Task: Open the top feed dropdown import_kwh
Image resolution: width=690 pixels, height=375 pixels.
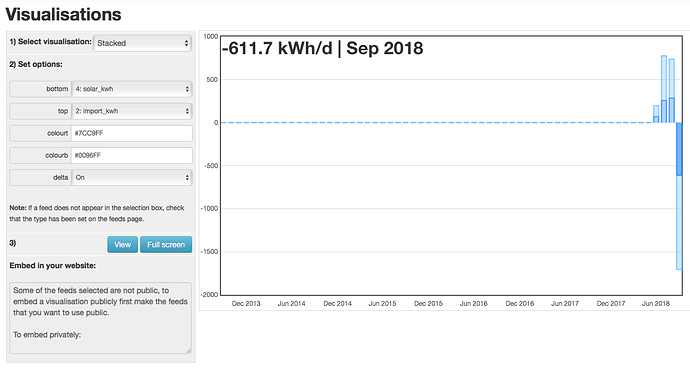Action: point(132,111)
